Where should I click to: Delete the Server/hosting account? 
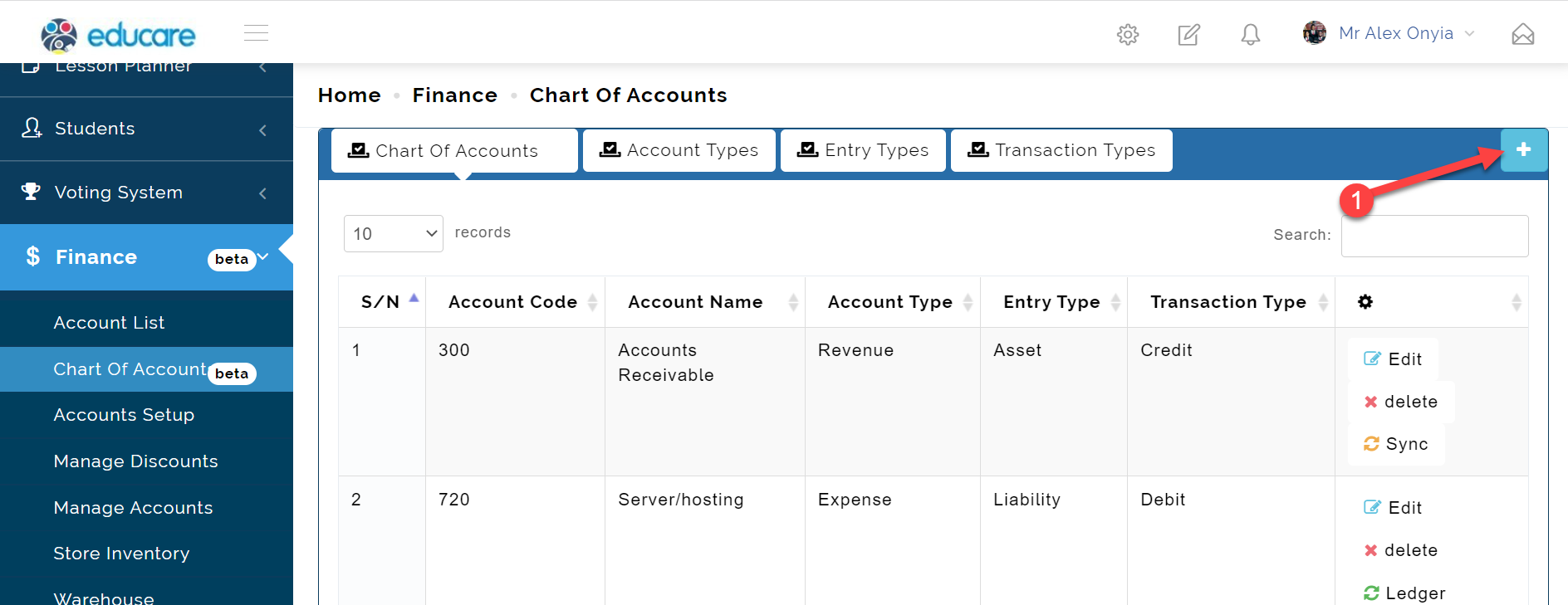1401,550
